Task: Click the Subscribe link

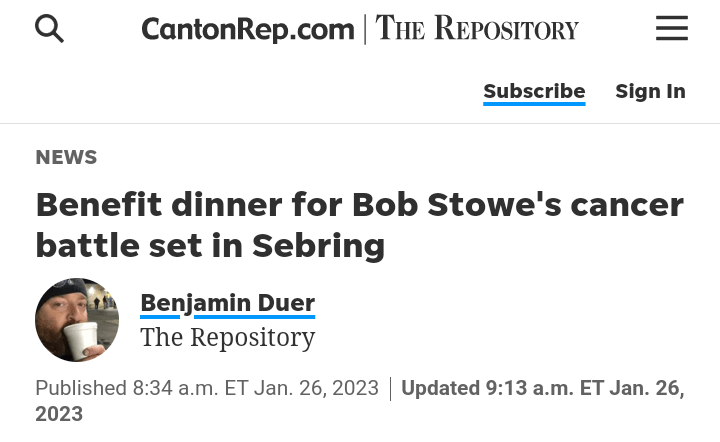Action: [x=534, y=91]
